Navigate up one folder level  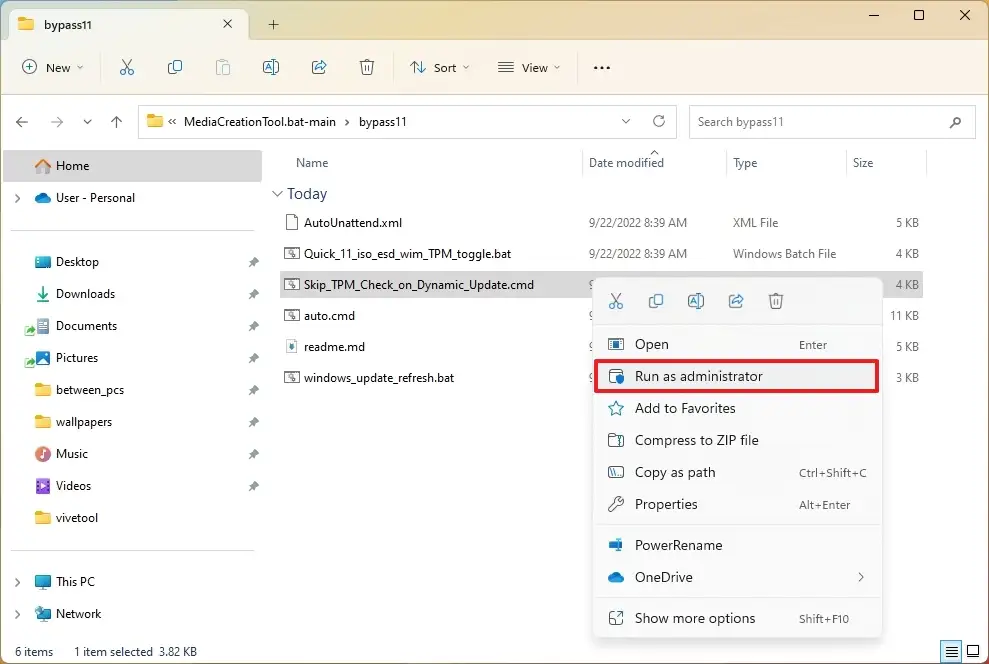coord(116,122)
